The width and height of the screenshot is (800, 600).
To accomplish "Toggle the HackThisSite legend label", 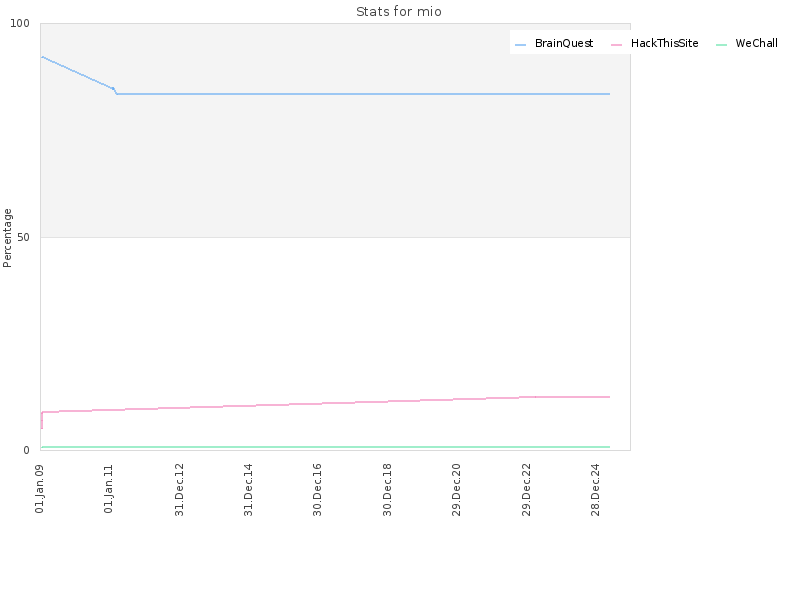I will [664, 43].
